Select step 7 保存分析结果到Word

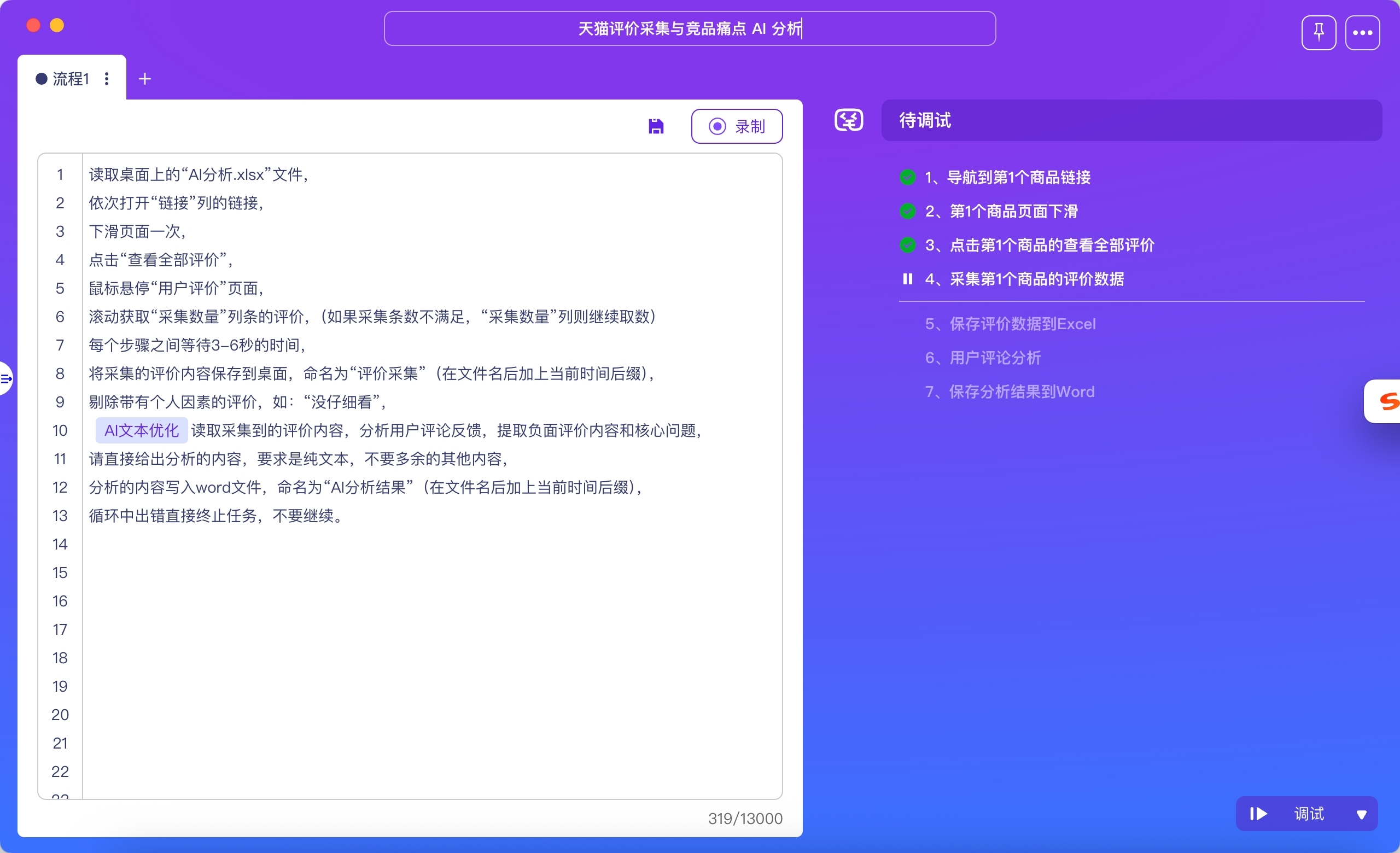click(x=1009, y=392)
